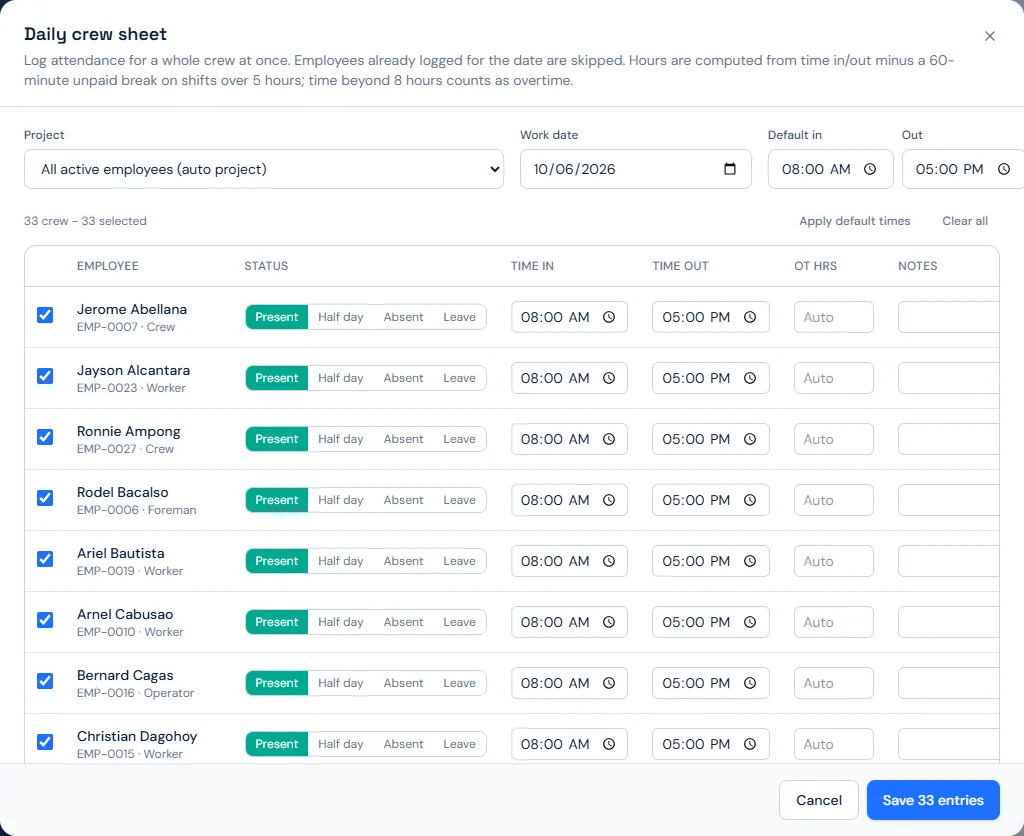The image size is (1024, 836).
Task: Uncheck Ariel Bautista's row checkbox
Action: pos(45,559)
